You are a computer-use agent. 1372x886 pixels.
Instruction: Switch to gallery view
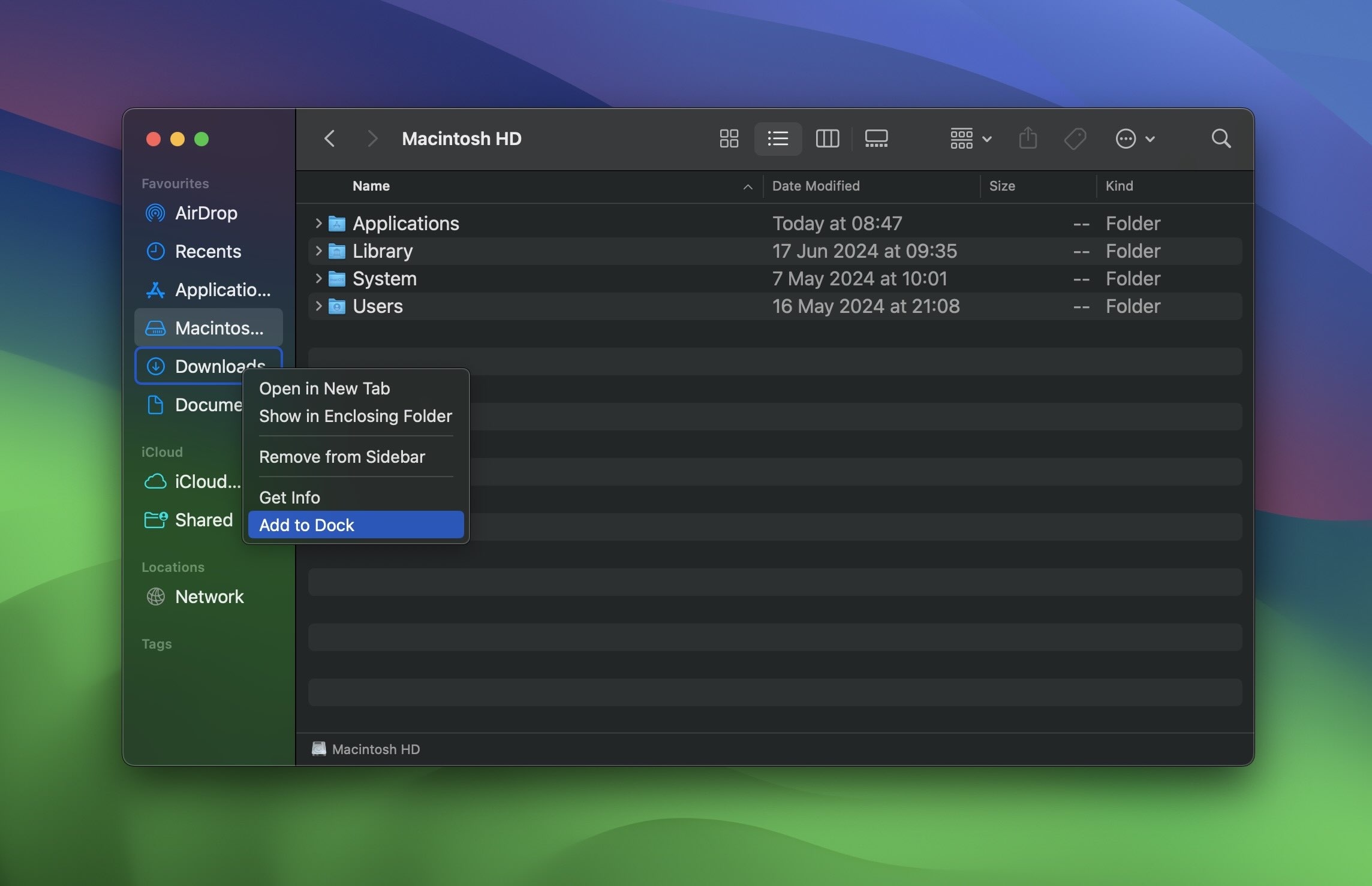pos(876,139)
